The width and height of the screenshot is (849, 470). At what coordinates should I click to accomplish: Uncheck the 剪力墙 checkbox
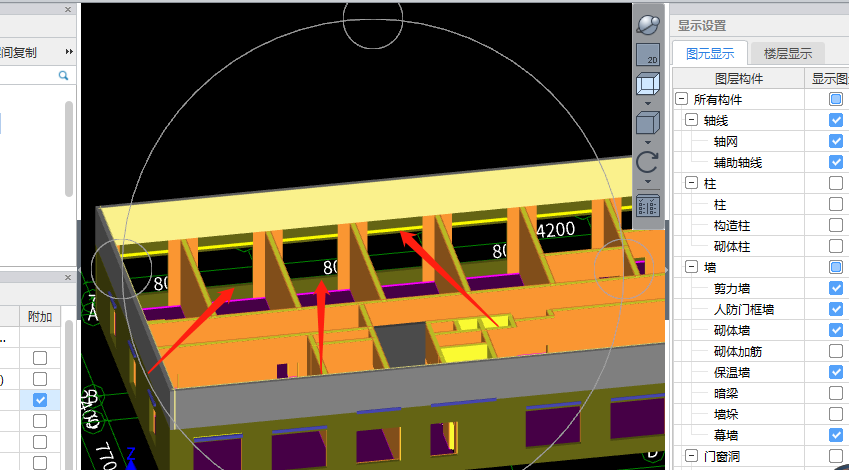click(x=836, y=288)
